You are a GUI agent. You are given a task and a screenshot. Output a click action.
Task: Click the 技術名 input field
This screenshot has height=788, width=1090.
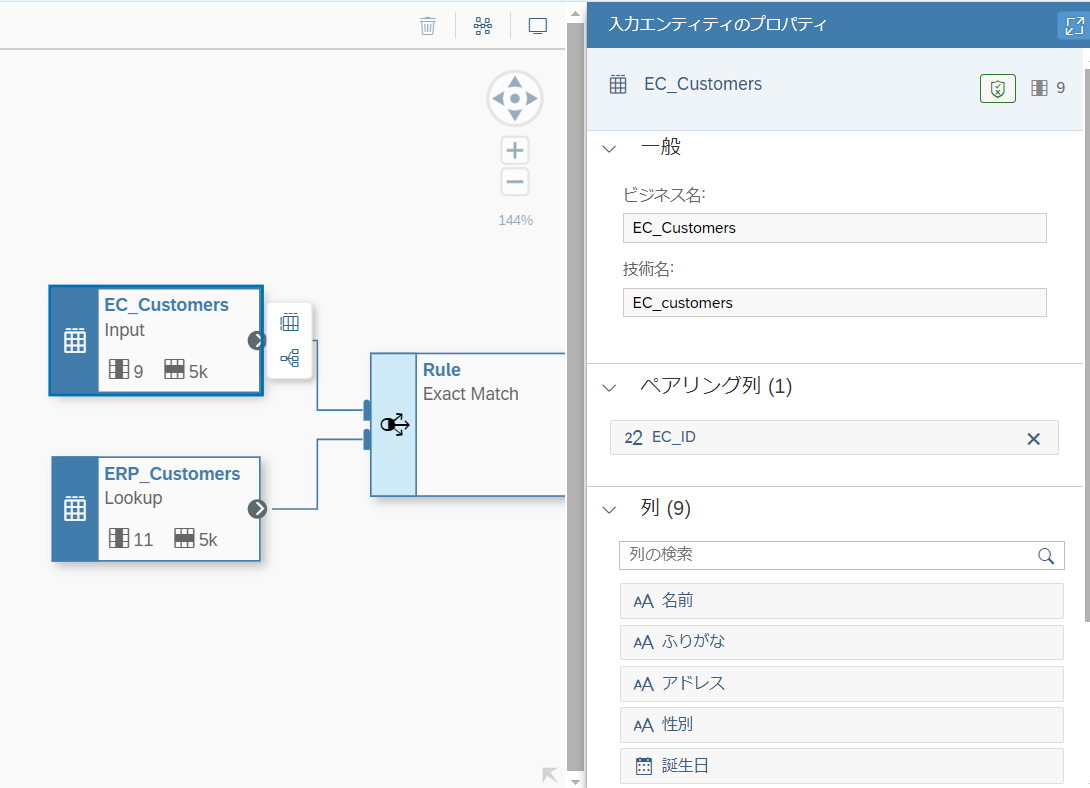[x=834, y=302]
